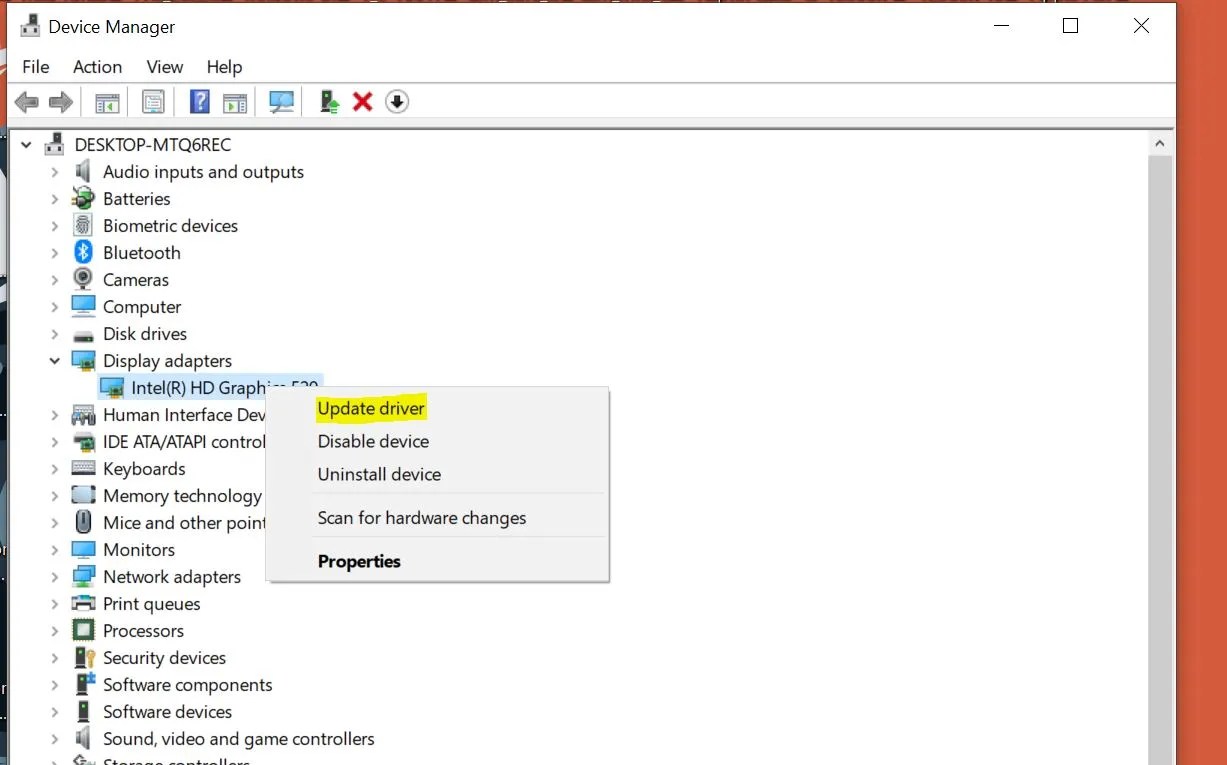Click Show/Hide Action Pane toolbar icon

234,102
